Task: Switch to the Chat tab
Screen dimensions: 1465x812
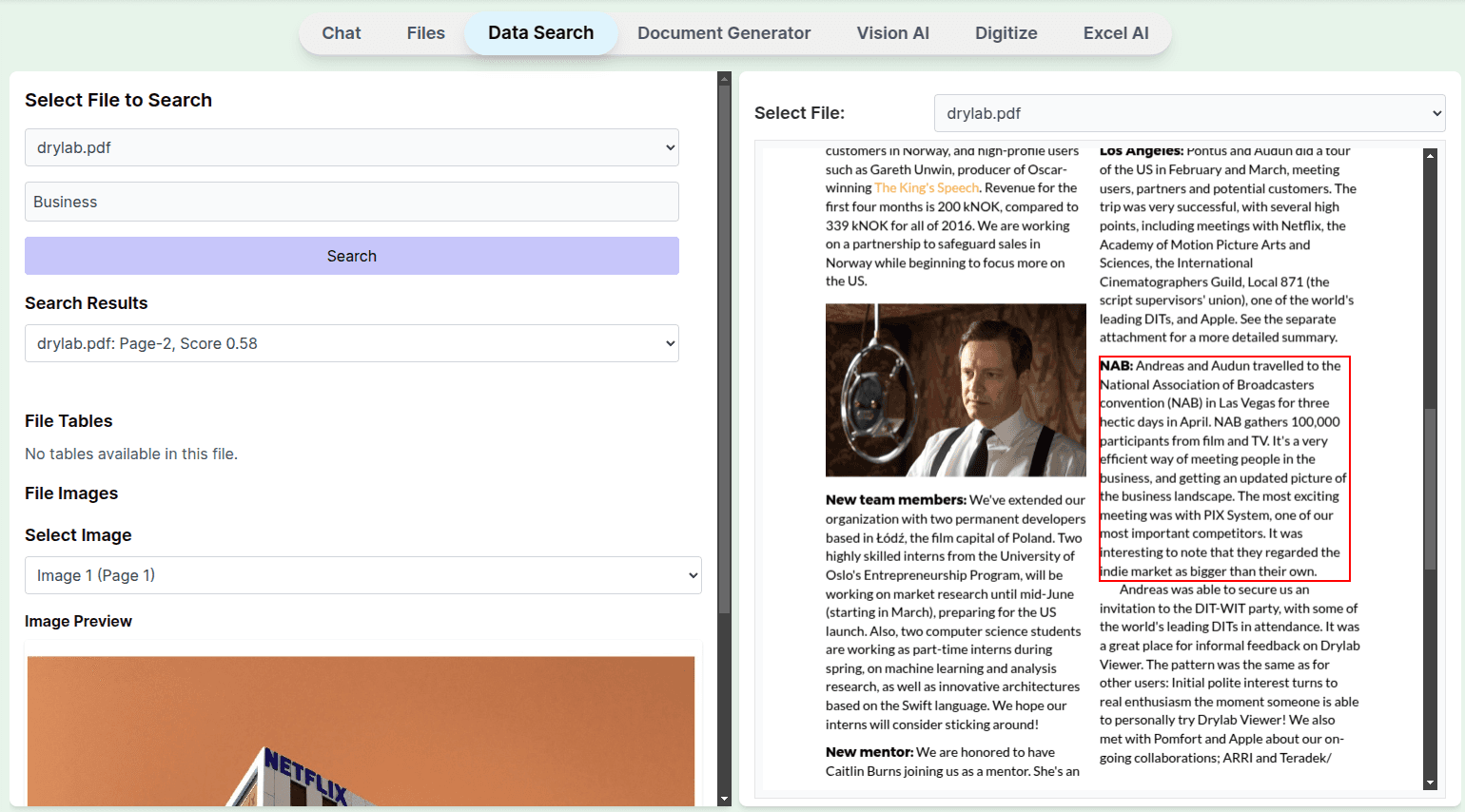Action: [x=342, y=33]
